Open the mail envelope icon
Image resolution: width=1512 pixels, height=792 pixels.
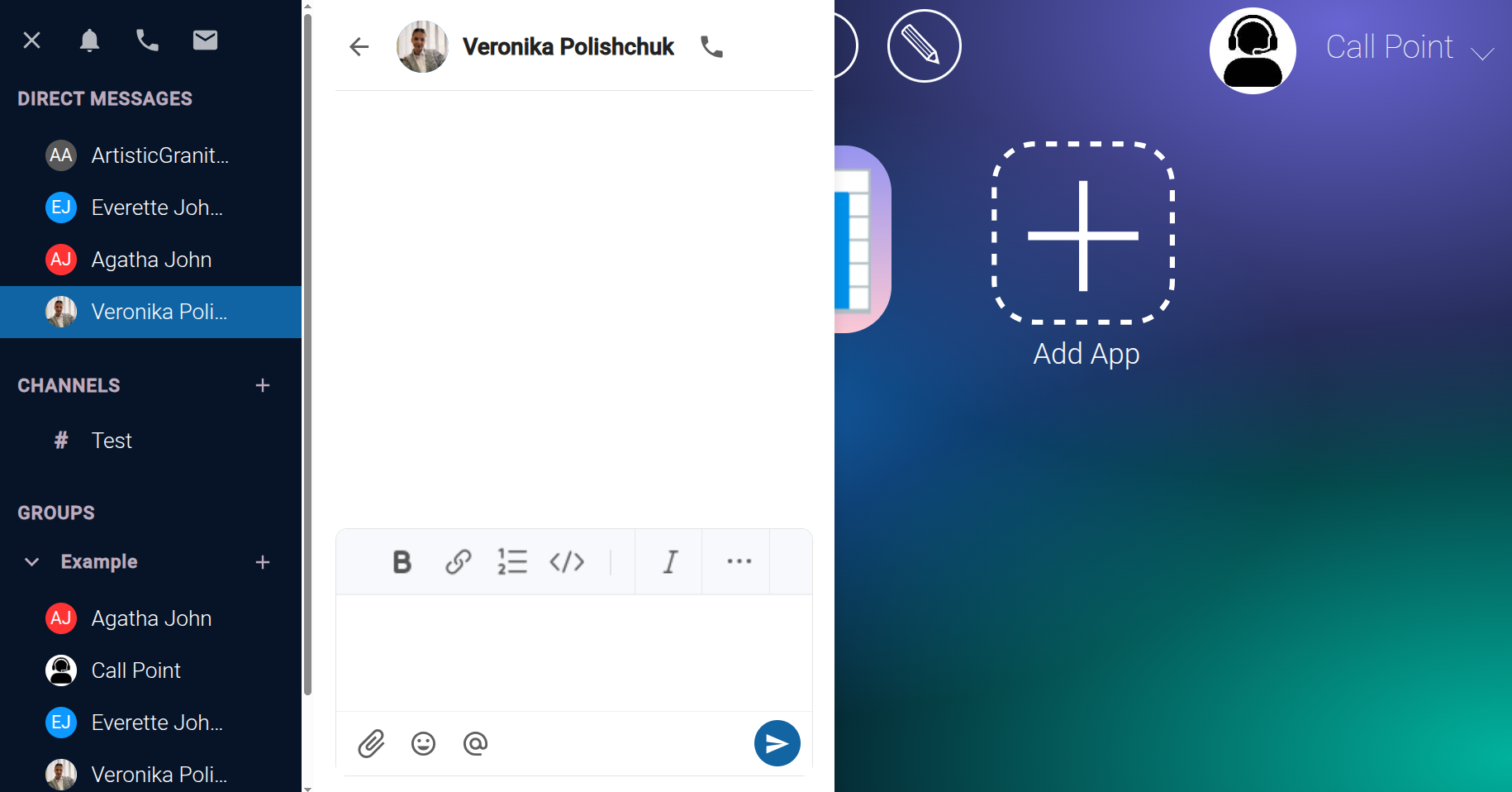pos(205,40)
